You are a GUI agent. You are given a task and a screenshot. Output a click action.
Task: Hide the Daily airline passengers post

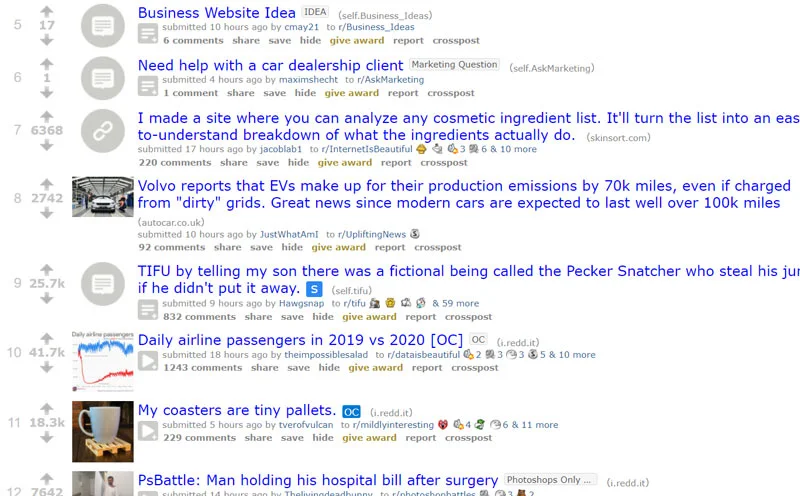[329, 368]
